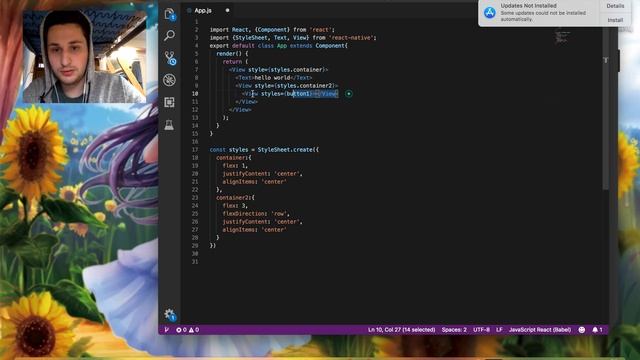This screenshot has width=640, height=360.
Task: Click 'container2:{' on line 23
Action: coord(235,198)
